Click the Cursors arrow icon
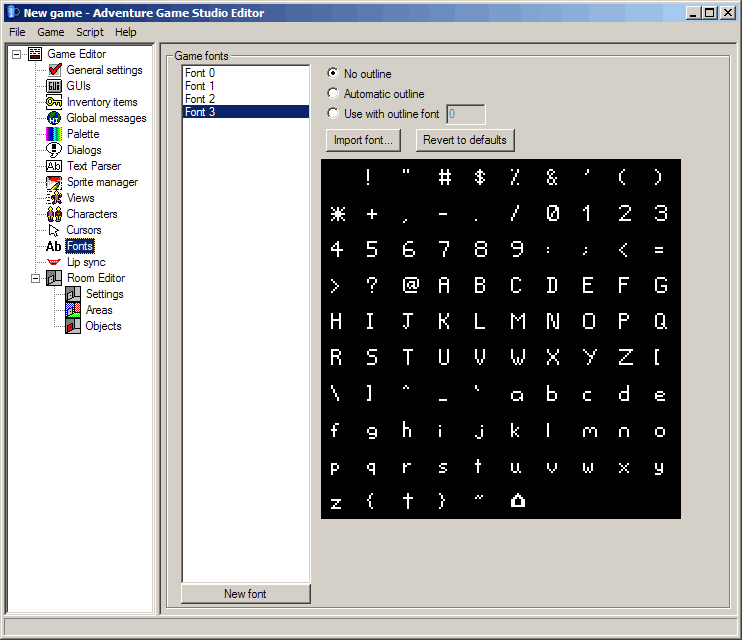The height and width of the screenshot is (640, 742). point(54,230)
